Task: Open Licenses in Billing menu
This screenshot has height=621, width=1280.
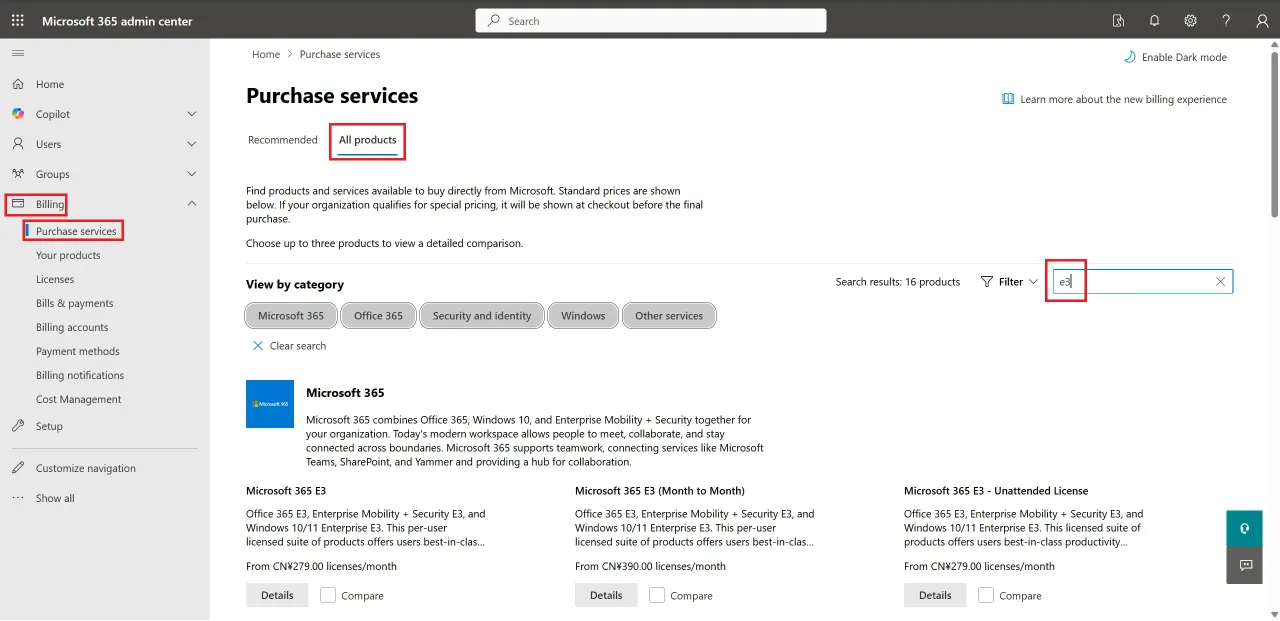Action: pyautogui.click(x=55, y=279)
